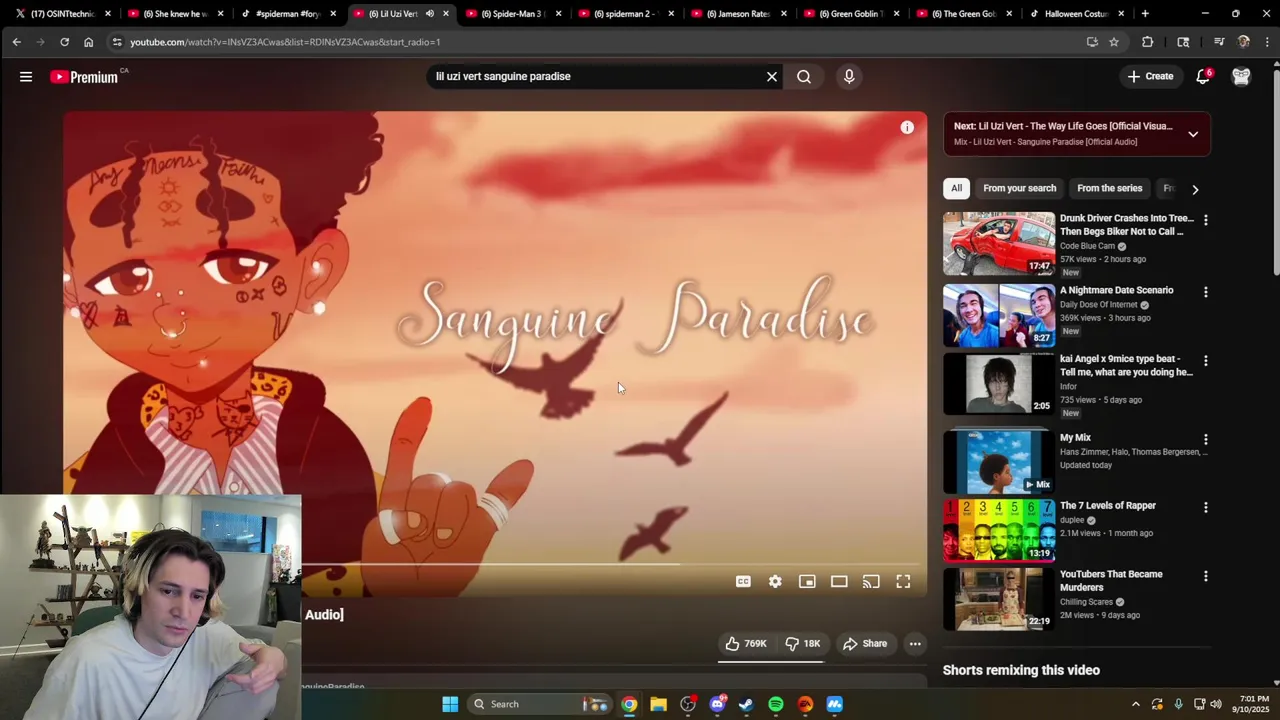Screen dimensions: 1280x720
Task: Open Chrome media controls icon
Action: pyautogui.click(x=1219, y=42)
